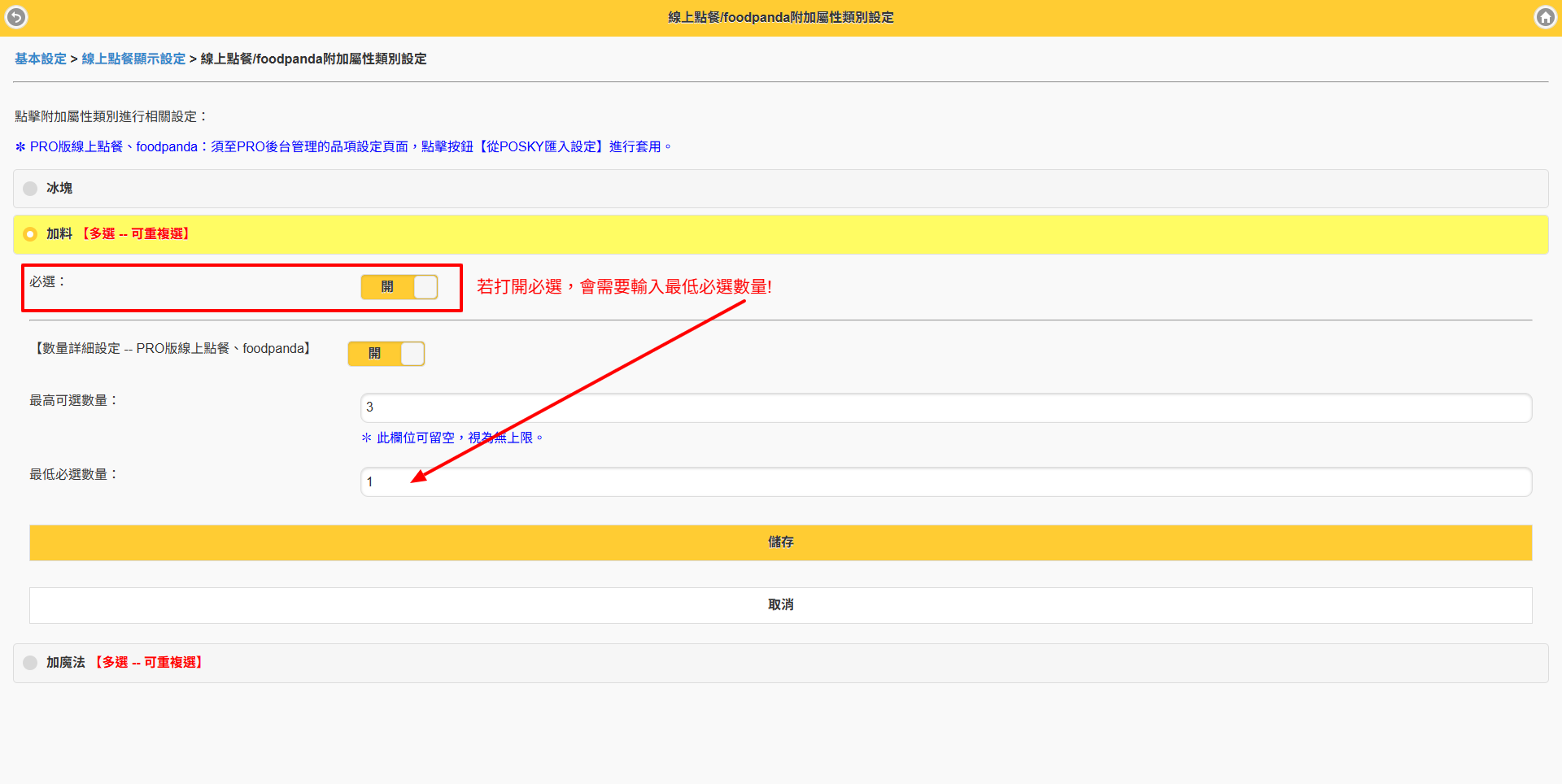The width and height of the screenshot is (1562, 784).
Task: Go to home via the house icon
Action: pos(1545,17)
